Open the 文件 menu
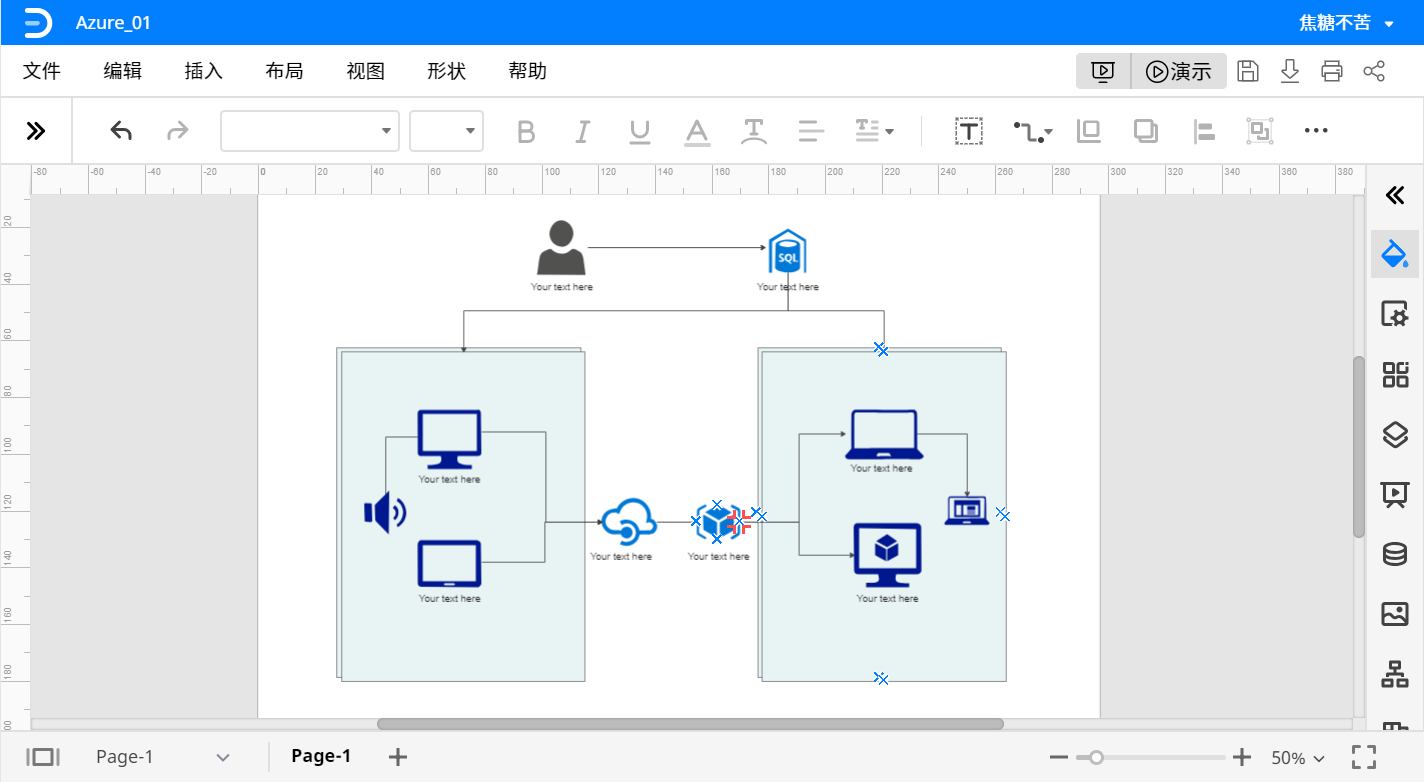The width and height of the screenshot is (1424, 782). point(42,71)
